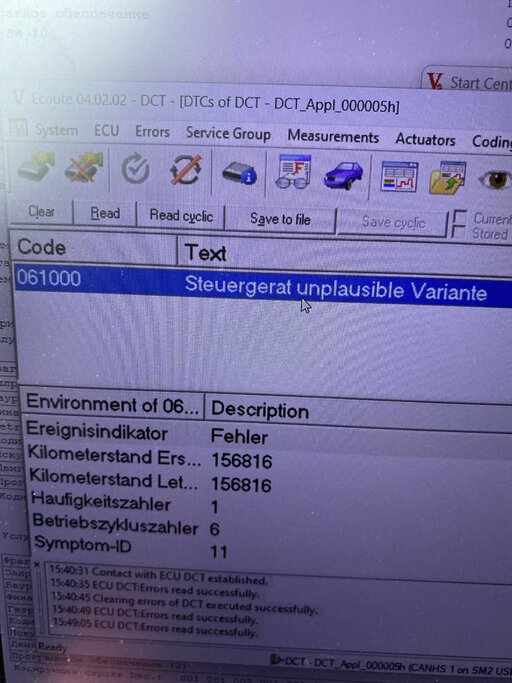Click the connect to ECU toolbar icon
Screen dimensions: 512x683
click(37, 167)
